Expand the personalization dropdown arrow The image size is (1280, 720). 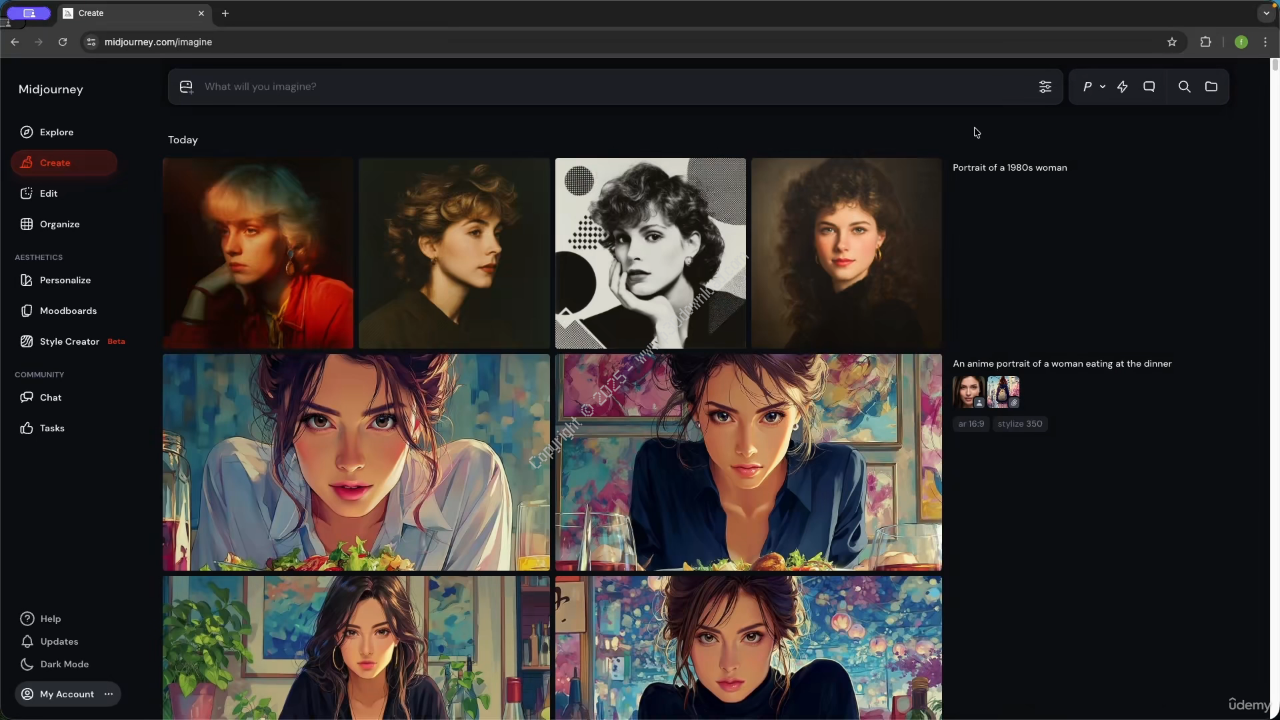pos(1102,87)
